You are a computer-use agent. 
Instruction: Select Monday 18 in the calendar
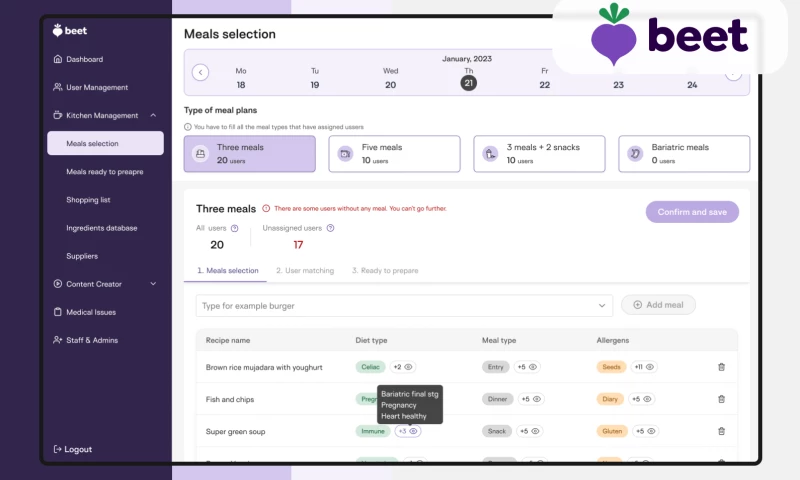click(x=241, y=78)
